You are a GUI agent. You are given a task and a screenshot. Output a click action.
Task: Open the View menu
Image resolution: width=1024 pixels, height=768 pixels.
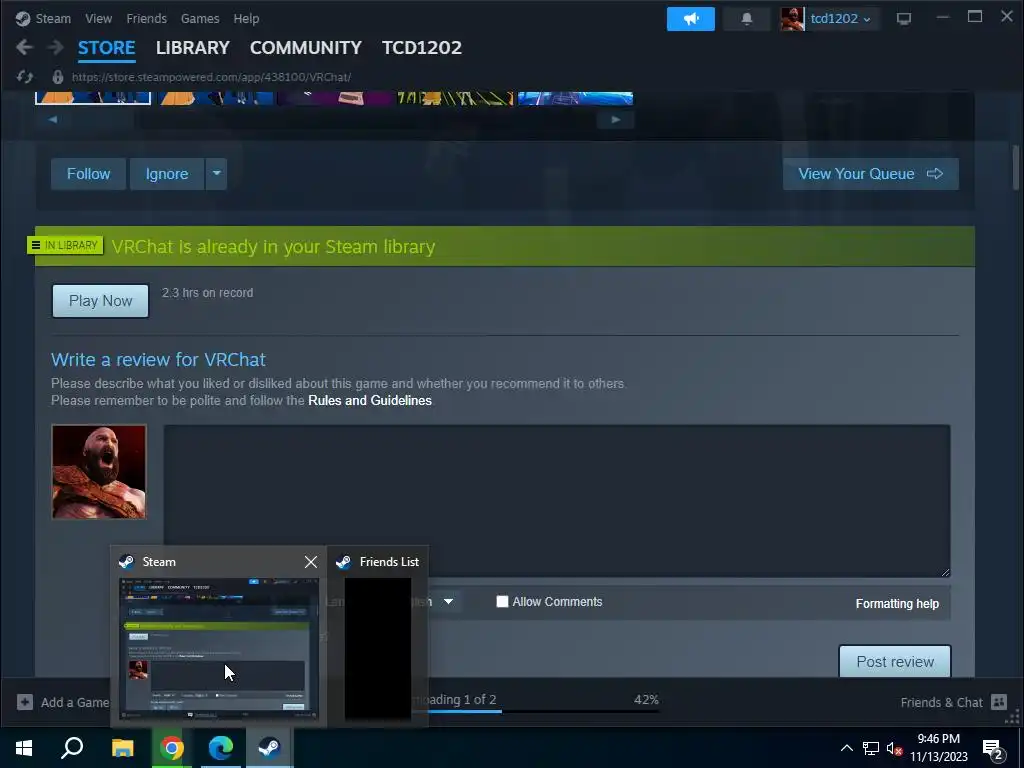[99, 18]
